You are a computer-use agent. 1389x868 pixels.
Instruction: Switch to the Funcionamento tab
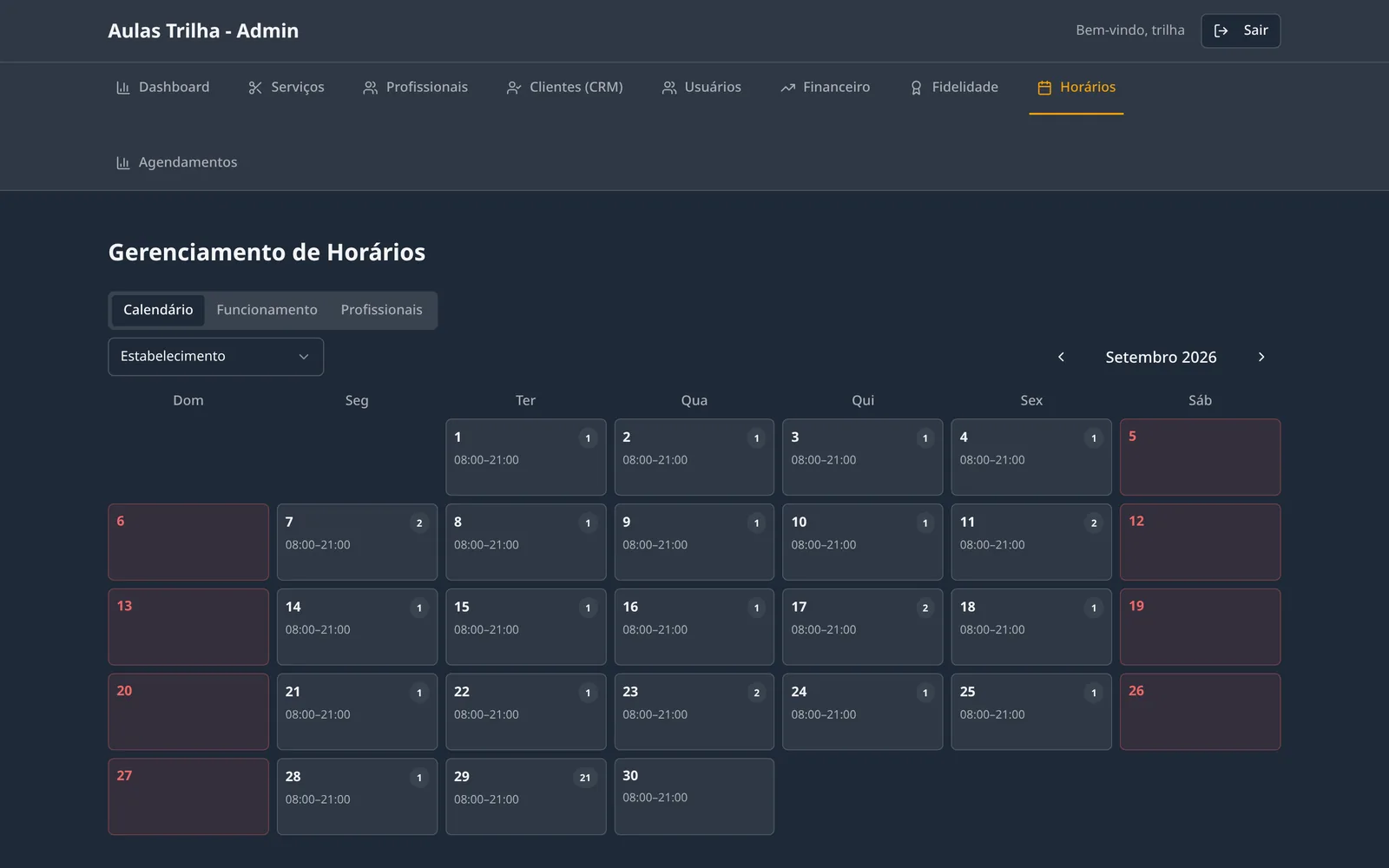(x=267, y=310)
